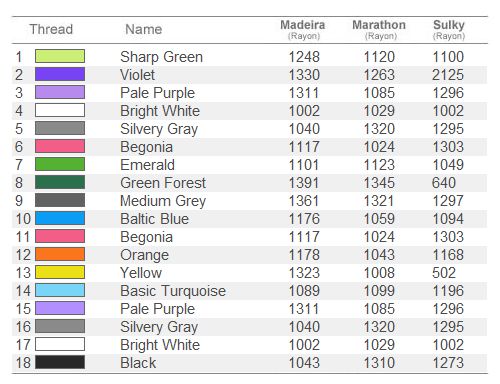Click Marathon value 1263 for Violet
The height and width of the screenshot is (384, 500).
click(x=379, y=75)
